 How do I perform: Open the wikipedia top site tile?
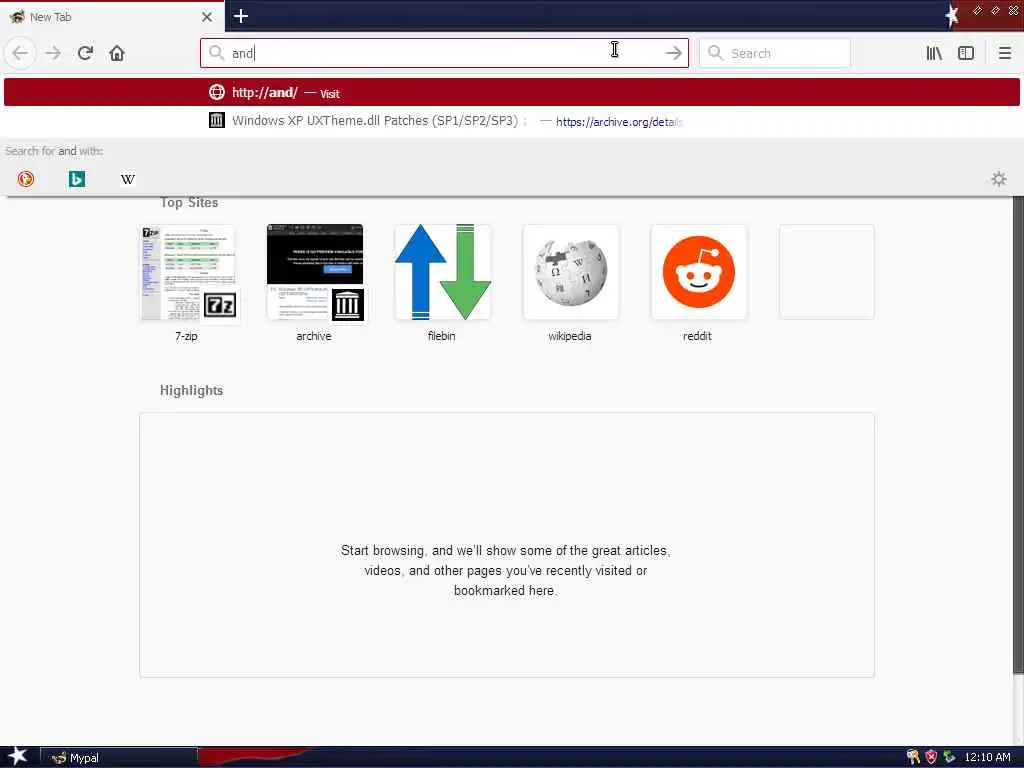tap(571, 272)
